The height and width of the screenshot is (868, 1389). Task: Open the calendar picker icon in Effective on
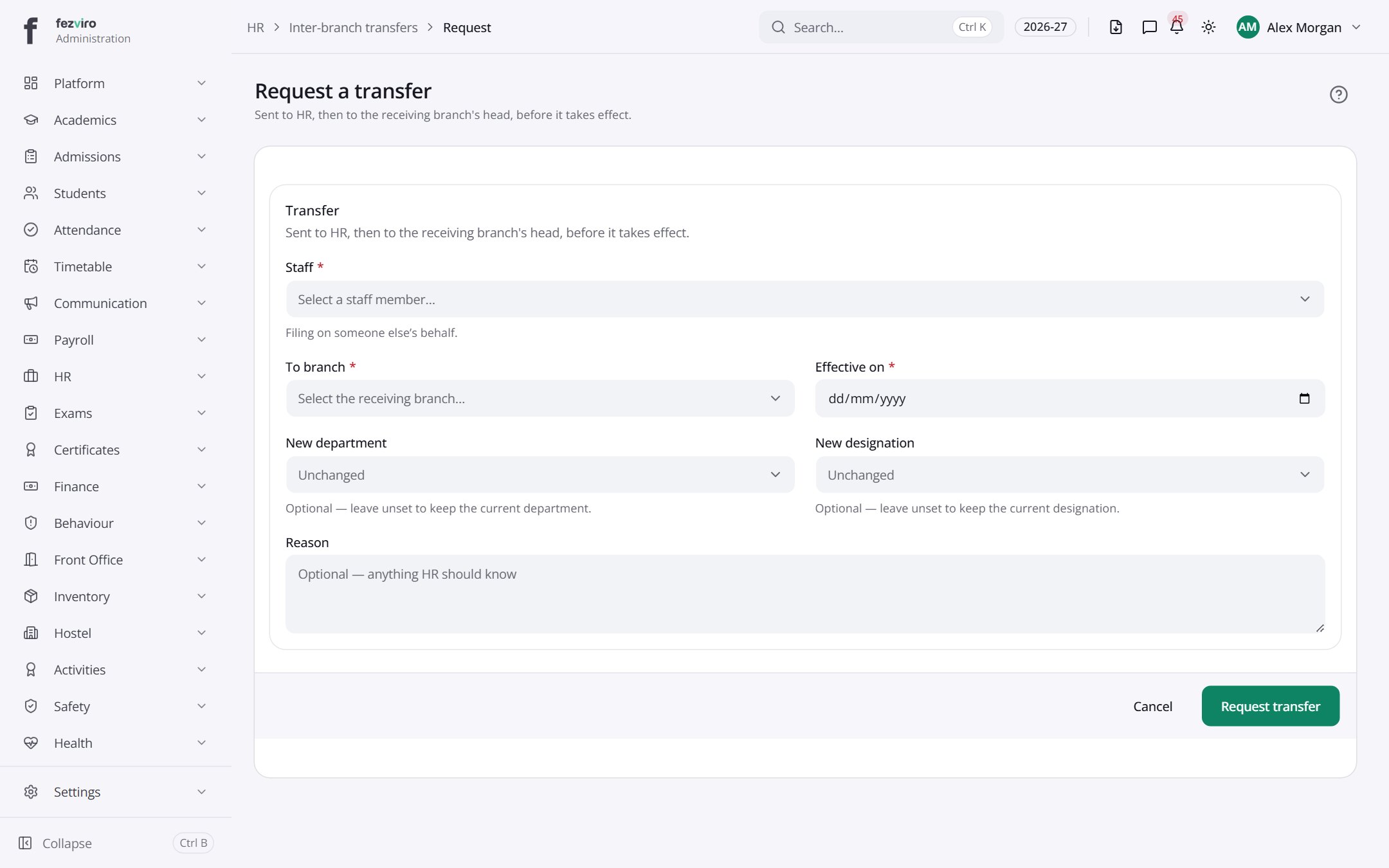1304,399
